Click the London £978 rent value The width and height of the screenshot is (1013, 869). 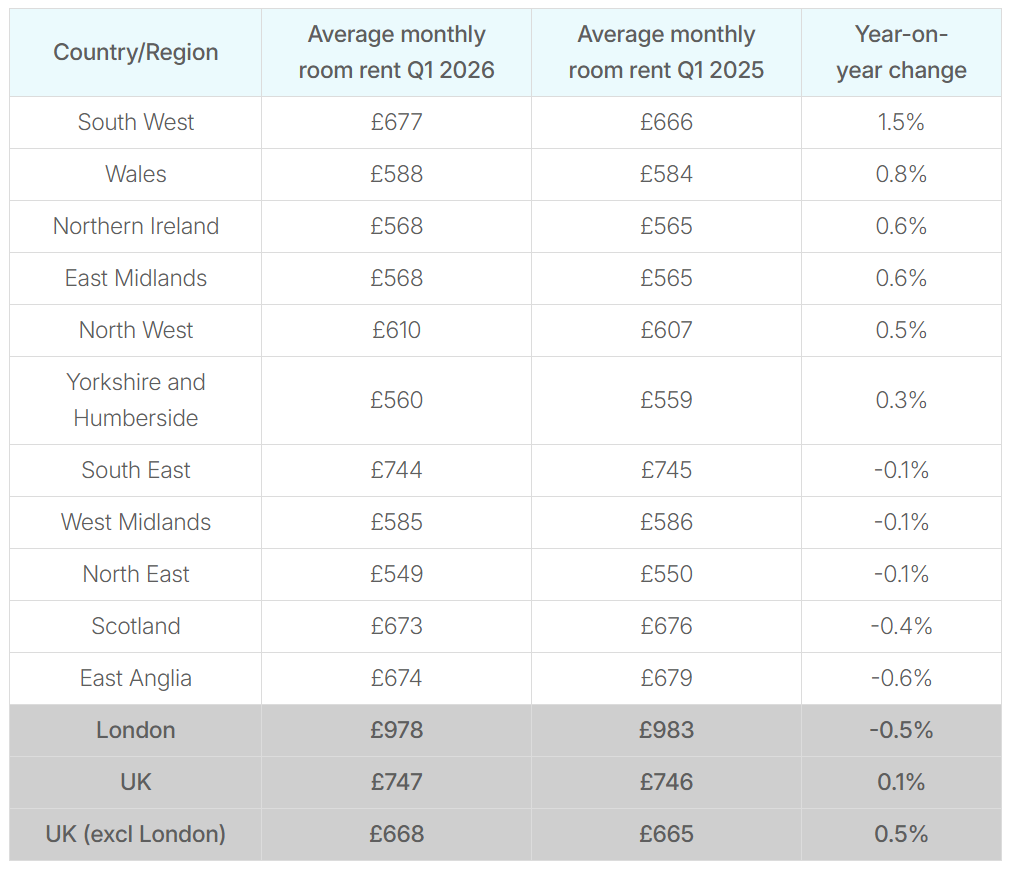(396, 730)
